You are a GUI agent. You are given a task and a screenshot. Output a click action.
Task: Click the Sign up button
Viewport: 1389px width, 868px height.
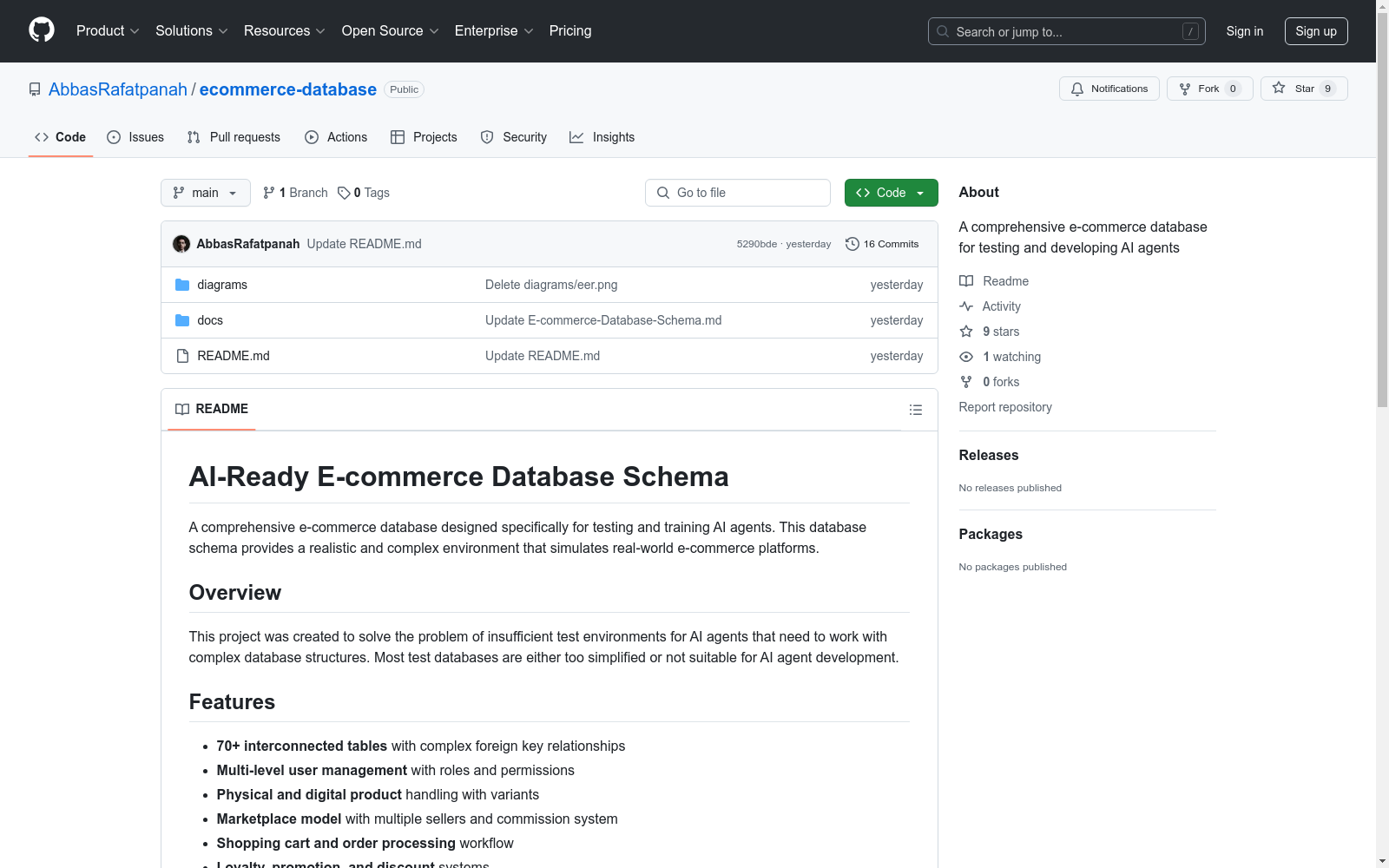tap(1316, 31)
